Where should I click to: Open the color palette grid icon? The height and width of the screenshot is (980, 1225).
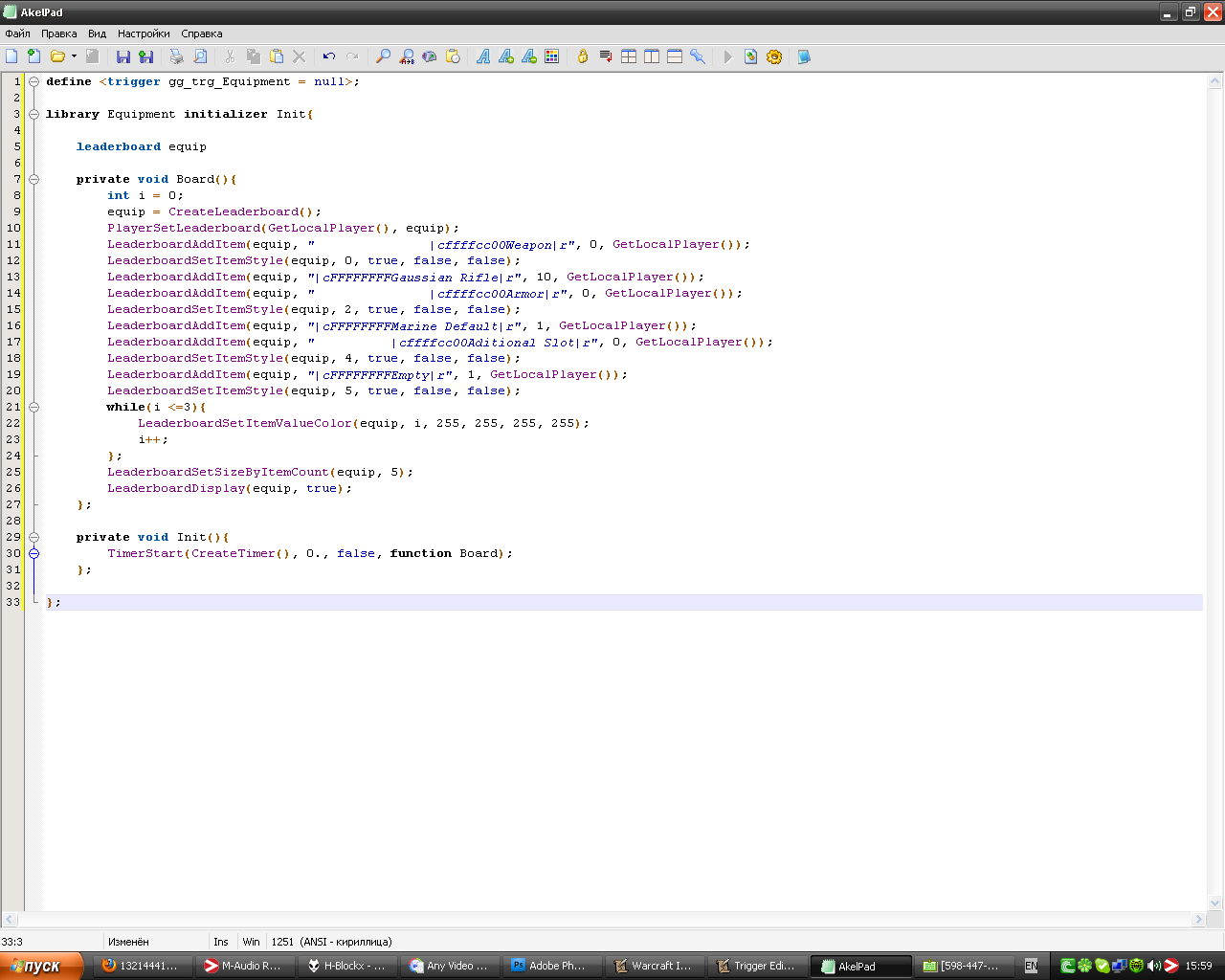point(552,57)
